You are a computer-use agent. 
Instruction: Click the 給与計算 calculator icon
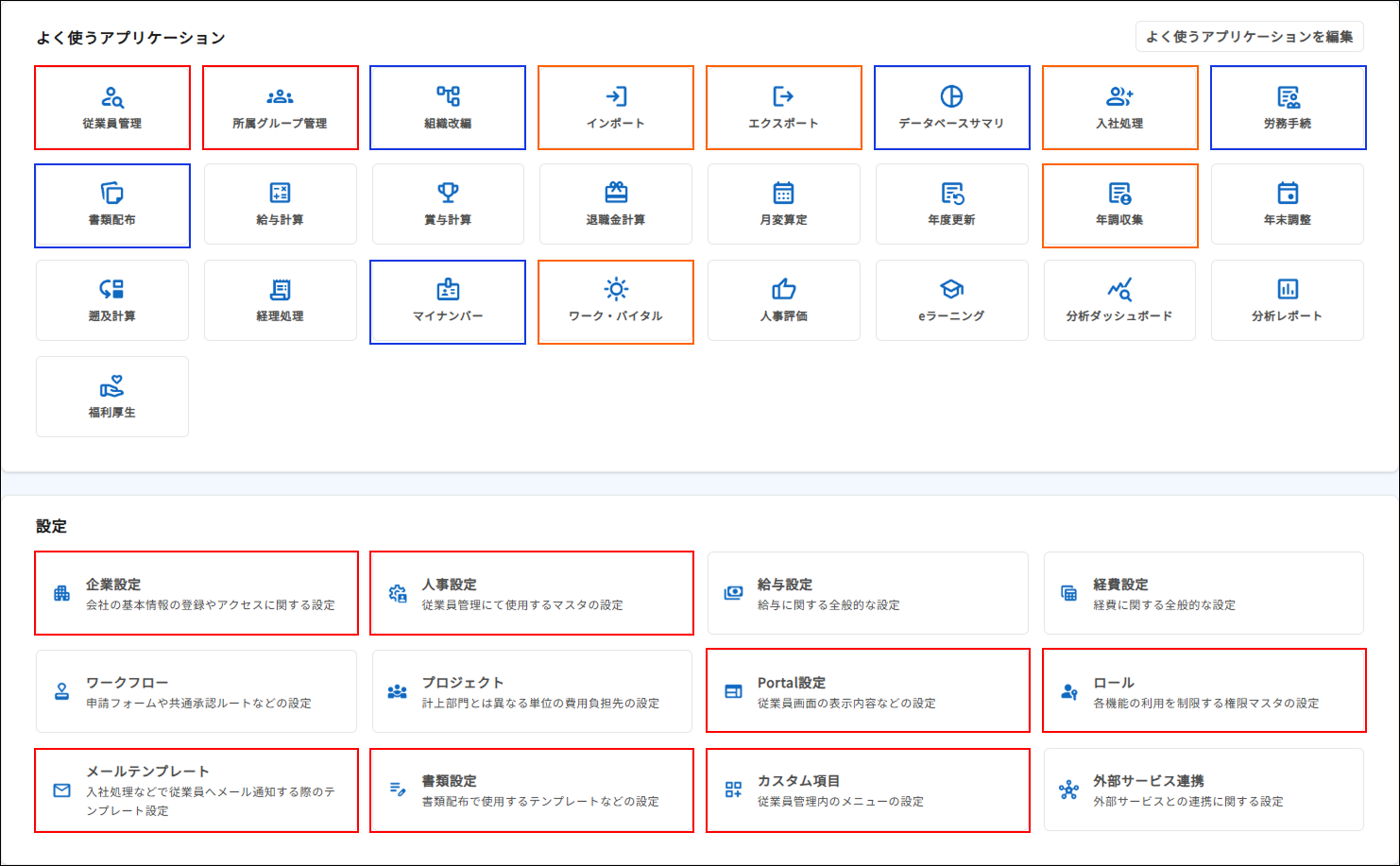click(281, 194)
